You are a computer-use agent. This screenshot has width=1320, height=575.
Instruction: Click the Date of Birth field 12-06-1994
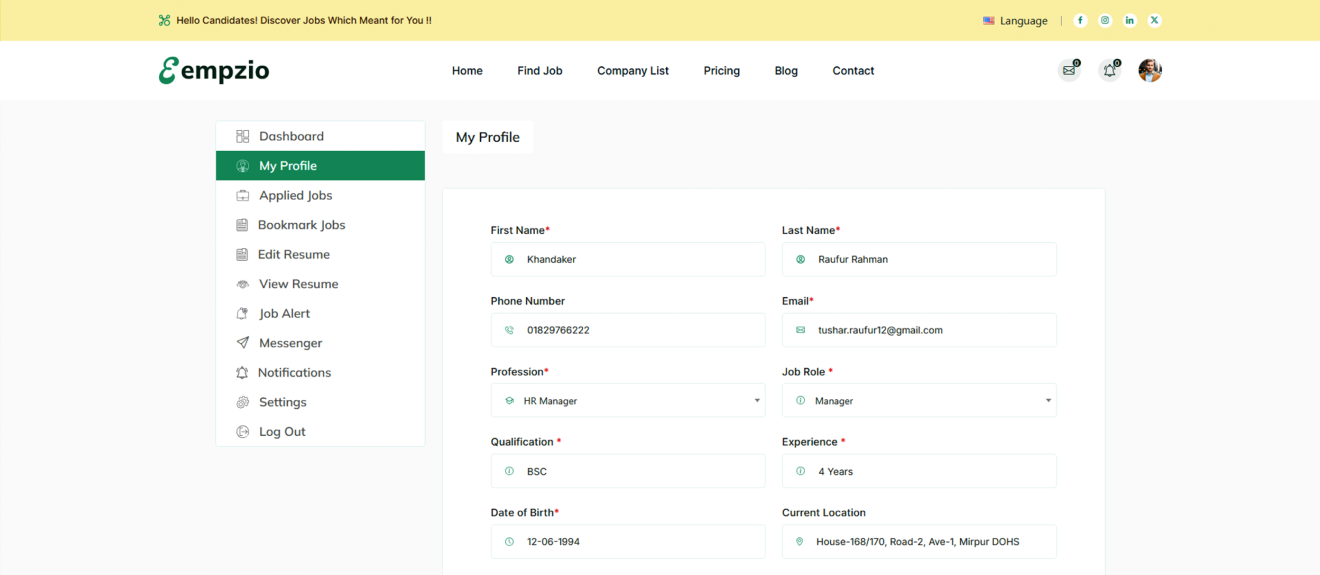[x=628, y=542]
